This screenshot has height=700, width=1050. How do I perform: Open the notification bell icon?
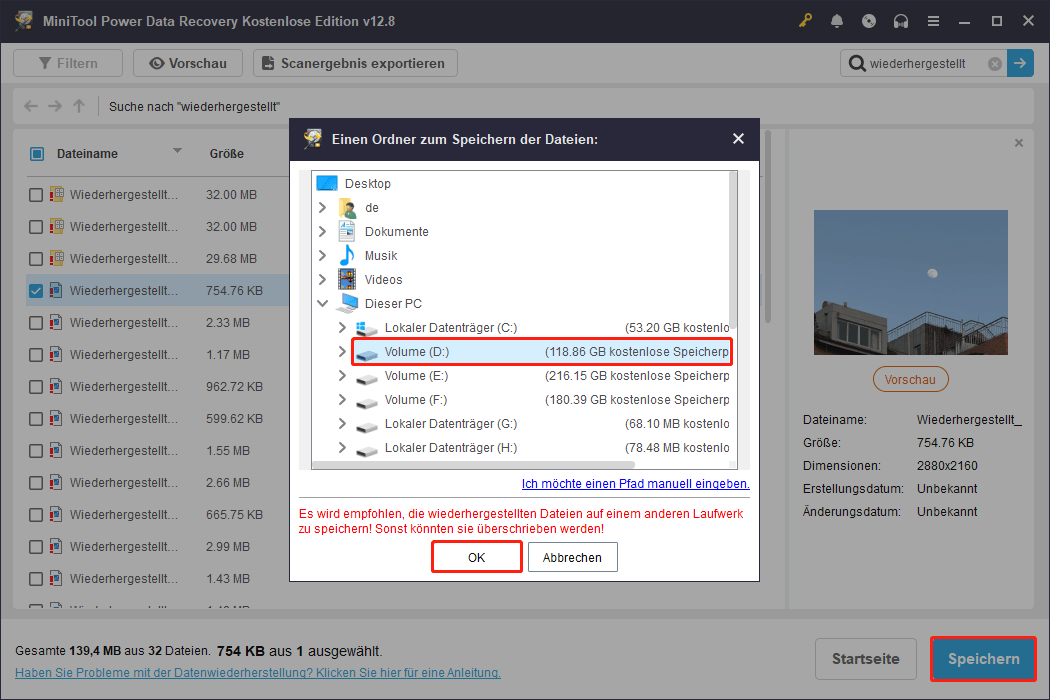[x=837, y=20]
